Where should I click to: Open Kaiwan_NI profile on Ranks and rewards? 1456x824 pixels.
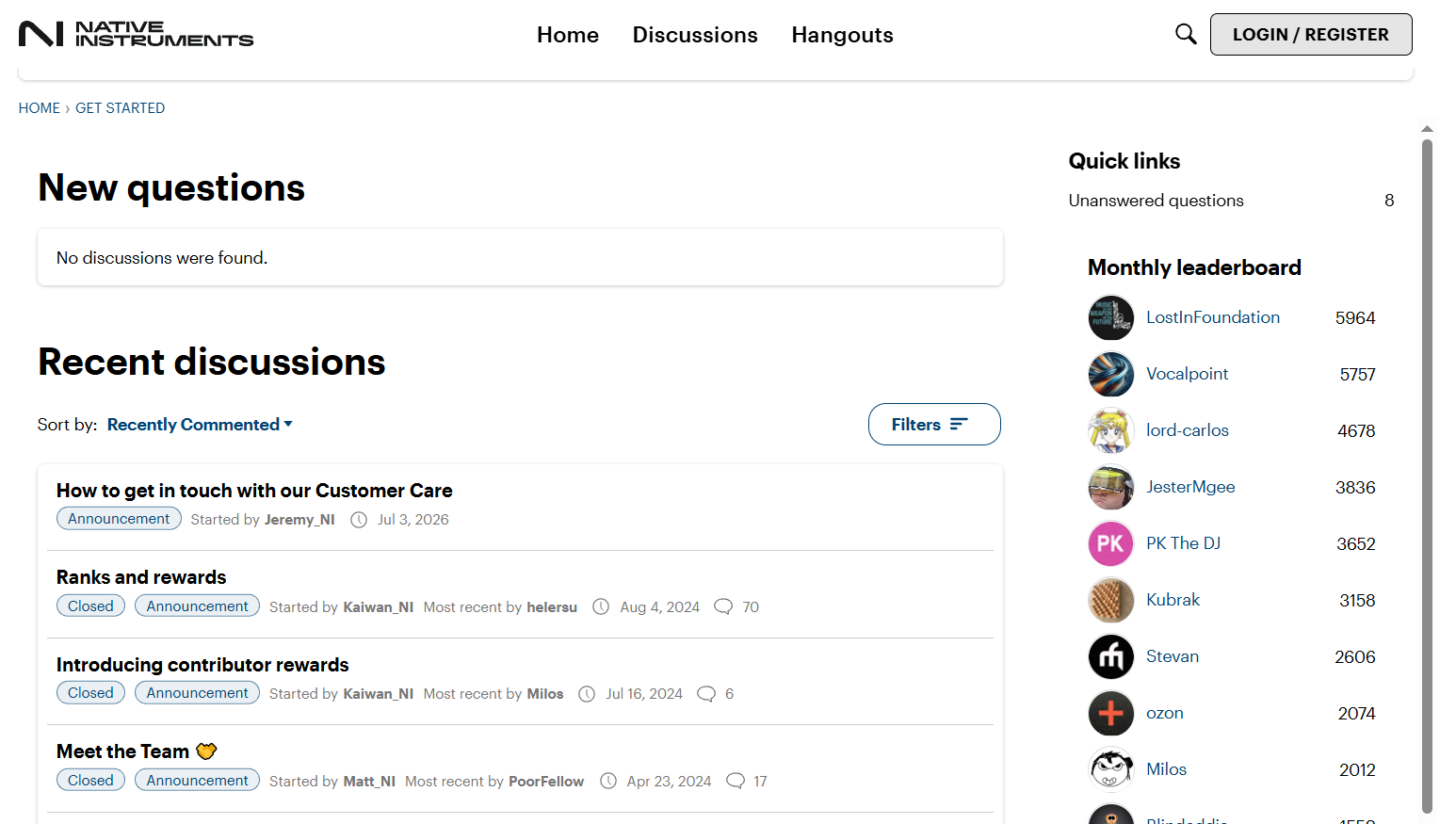379,607
